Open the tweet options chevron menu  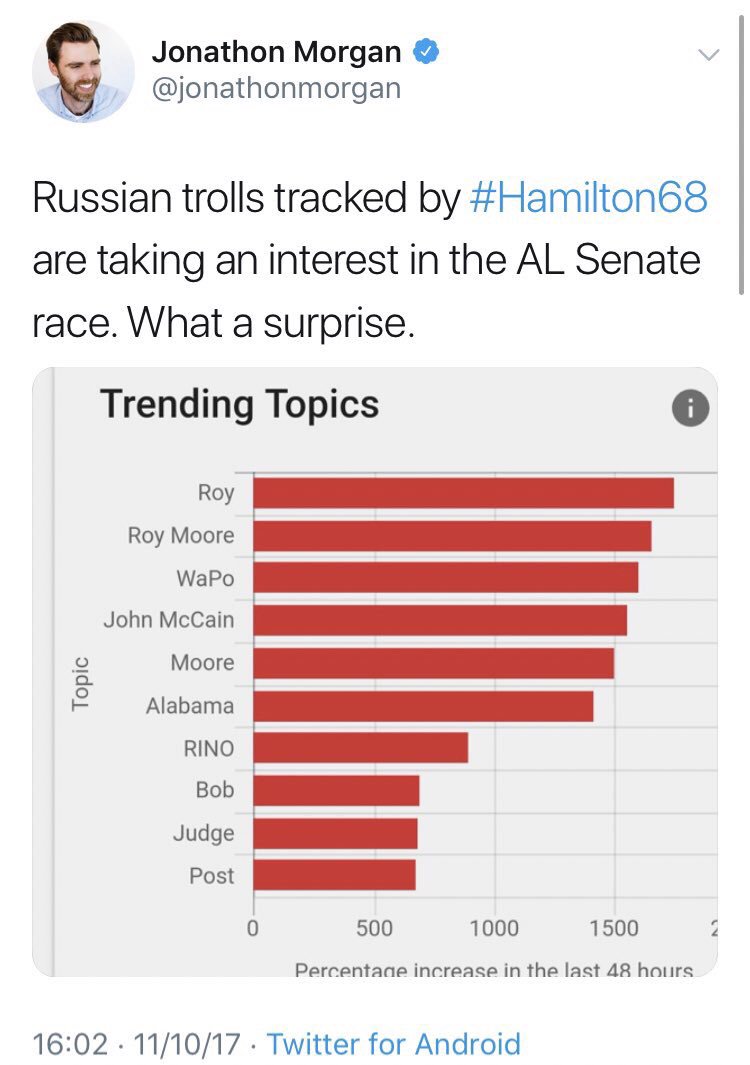[x=707, y=56]
